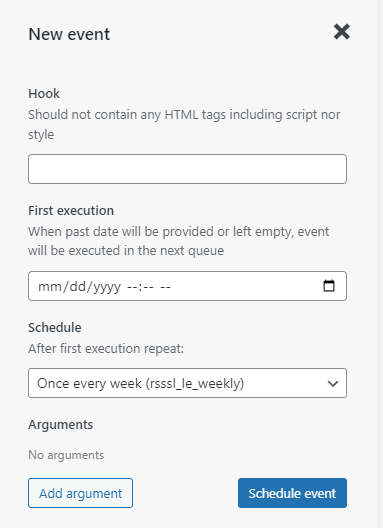Click the First execution label
The image size is (383, 528).
pyautogui.click(x=71, y=211)
